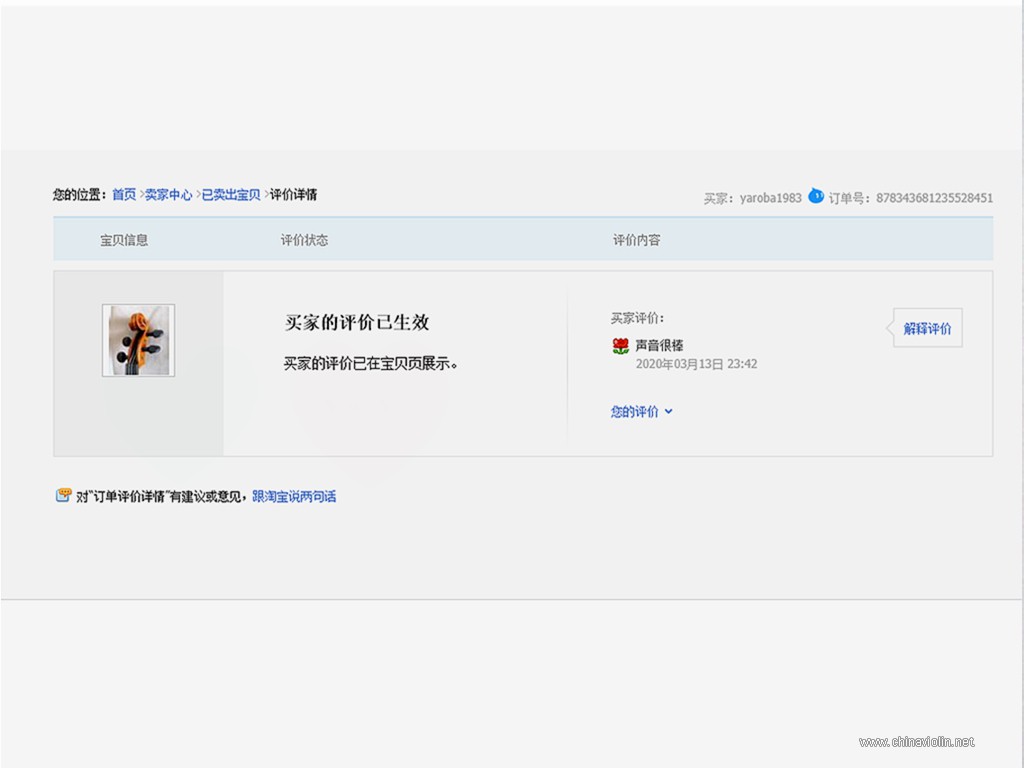The height and width of the screenshot is (768, 1024).
Task: Expand the 您的评价 section
Action: coord(634,411)
